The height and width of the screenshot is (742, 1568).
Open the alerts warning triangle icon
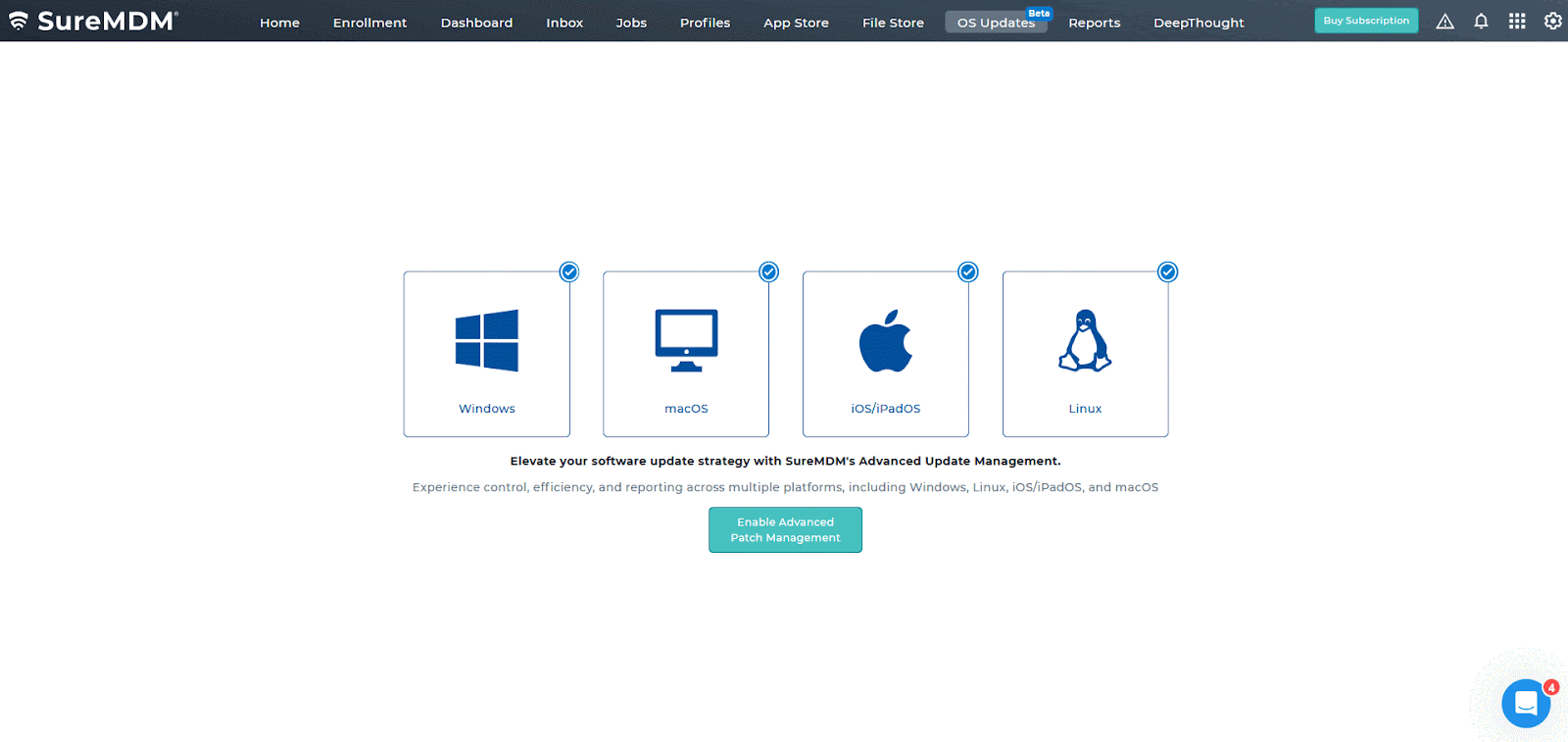point(1445,22)
